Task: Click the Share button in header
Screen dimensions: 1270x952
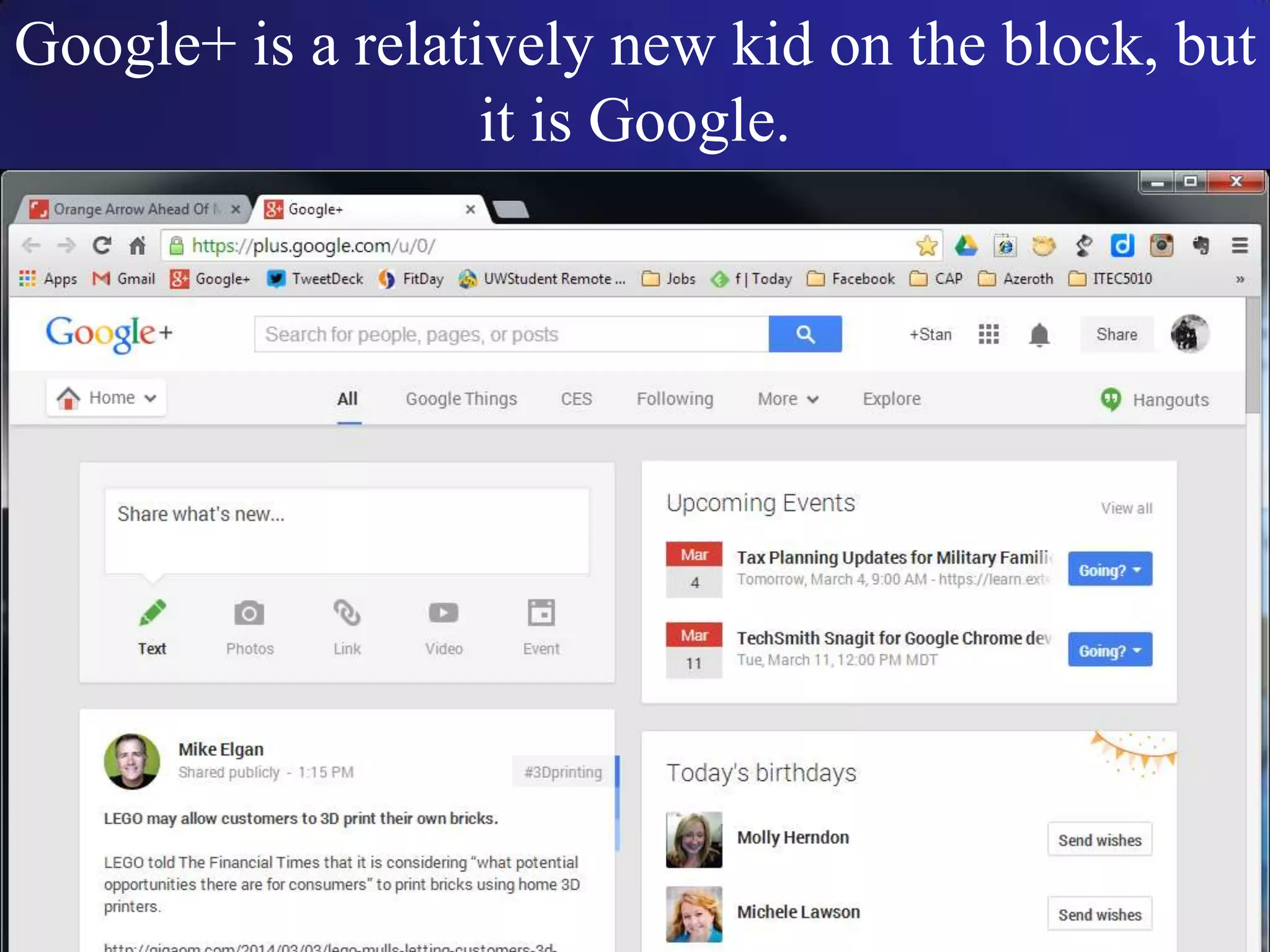Action: (1117, 335)
